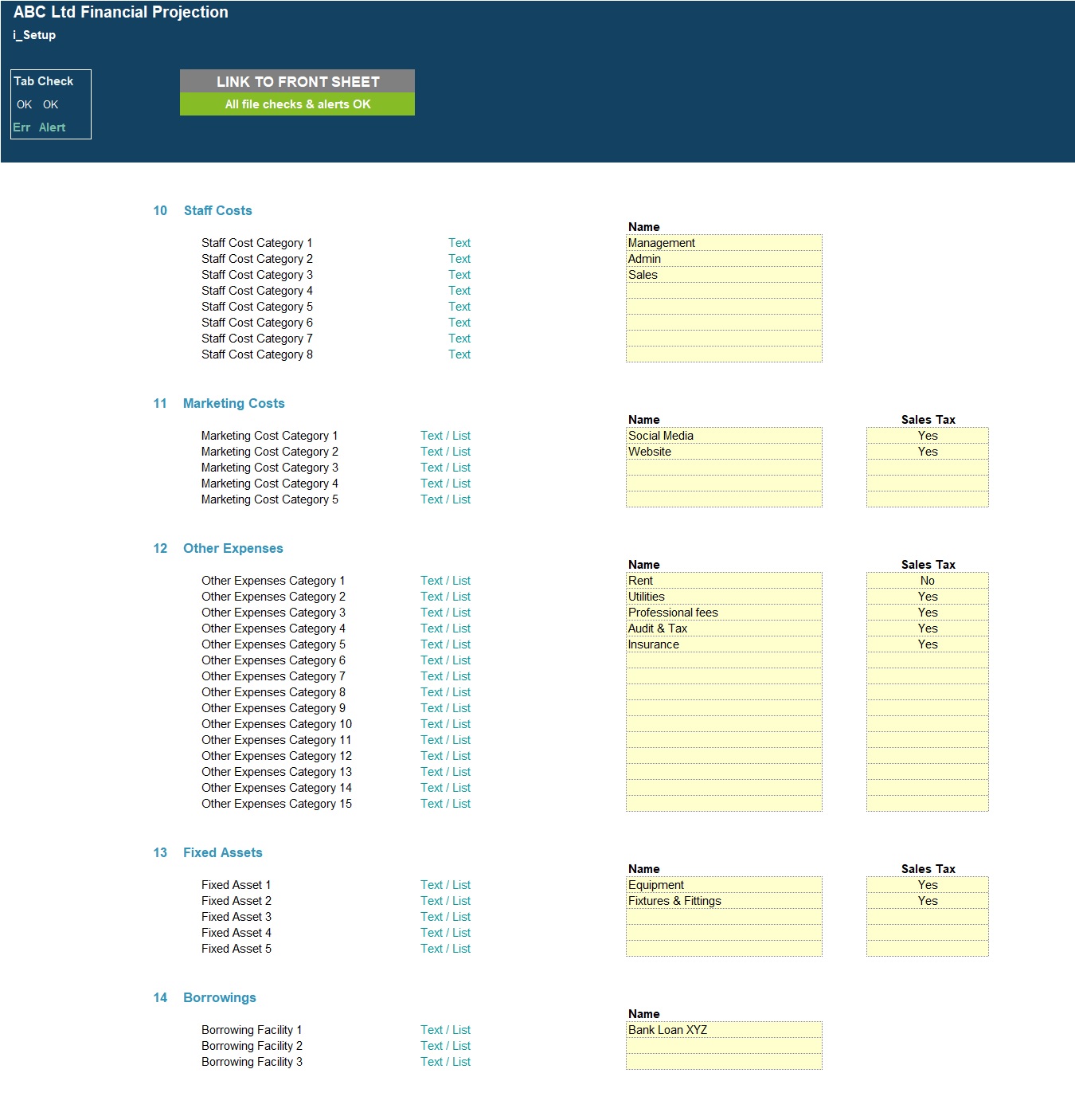This screenshot has height=1120, width=1075.
Task: Click the Other Expenses section heading
Action: pos(233,548)
